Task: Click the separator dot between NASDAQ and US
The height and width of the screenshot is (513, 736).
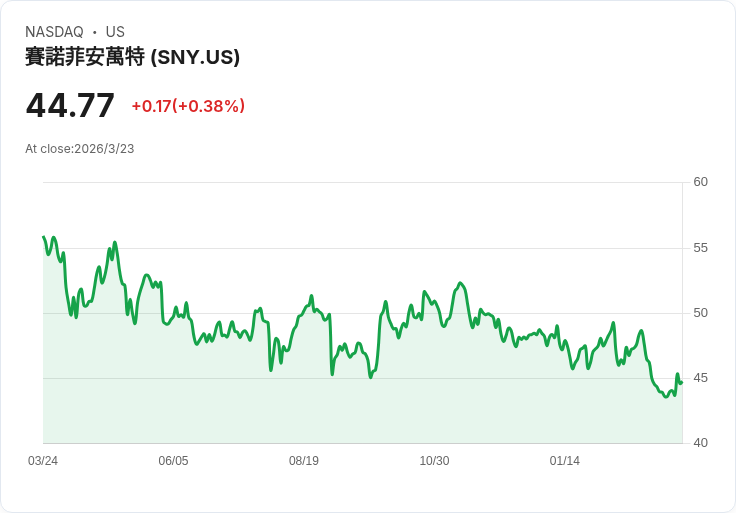Action: [95, 32]
